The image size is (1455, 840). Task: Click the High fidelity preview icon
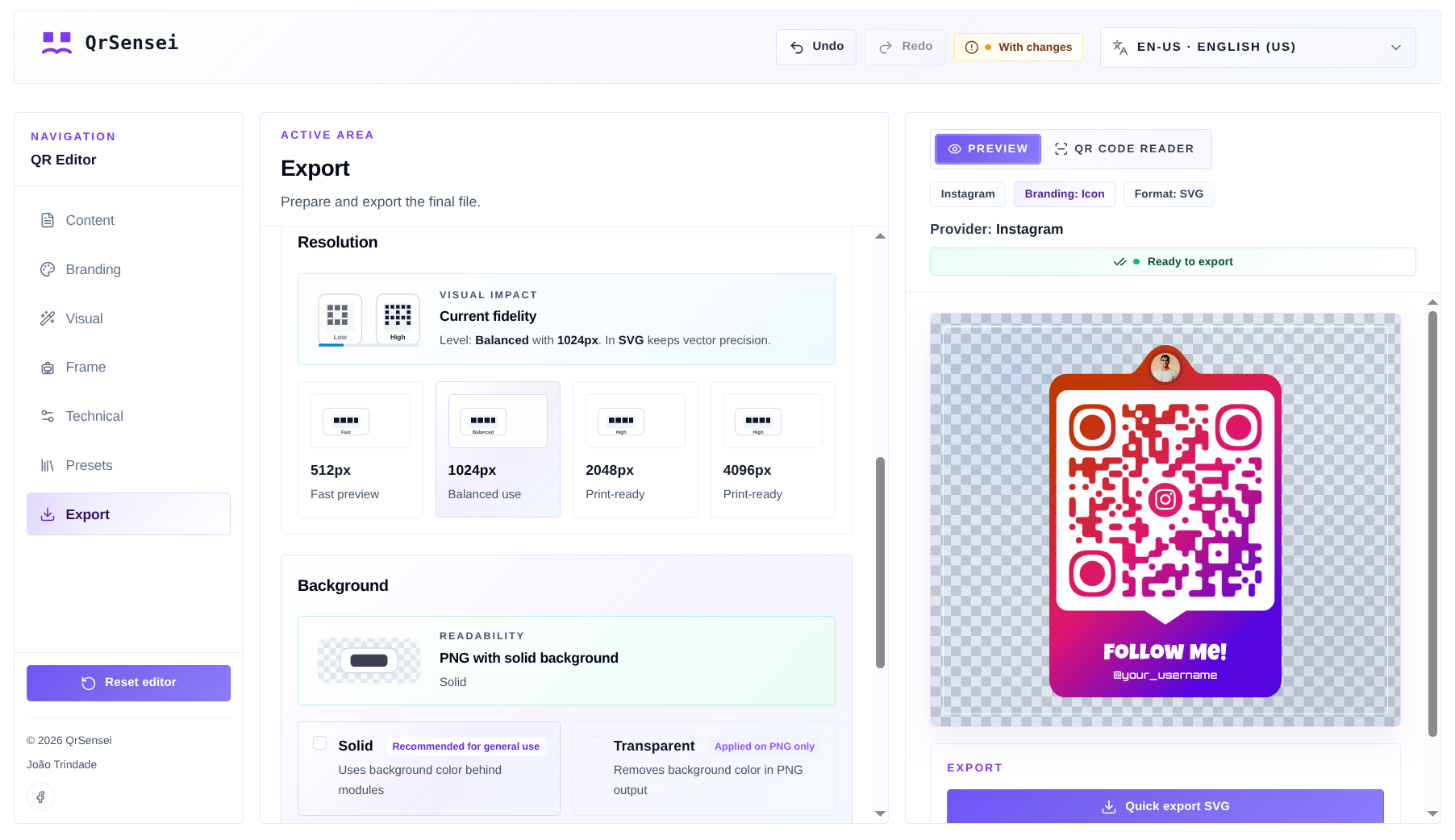398,319
